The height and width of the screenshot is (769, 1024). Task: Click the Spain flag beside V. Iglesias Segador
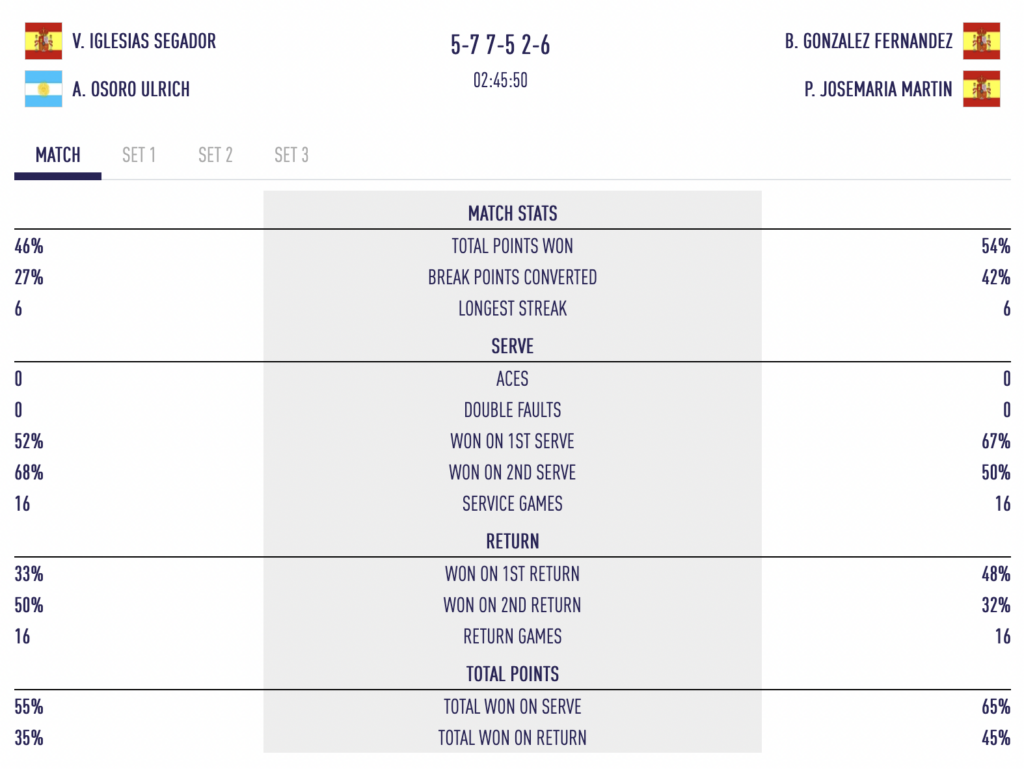[x=43, y=41]
